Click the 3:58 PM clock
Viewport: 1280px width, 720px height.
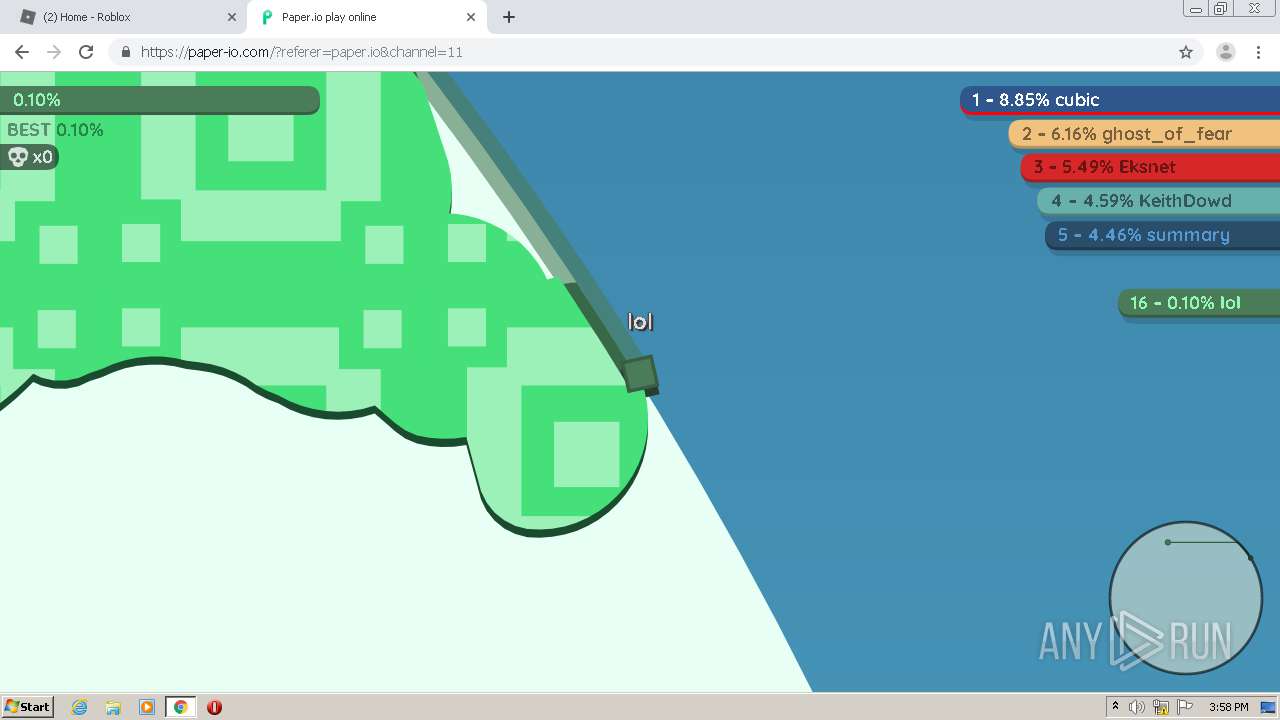pos(1228,707)
